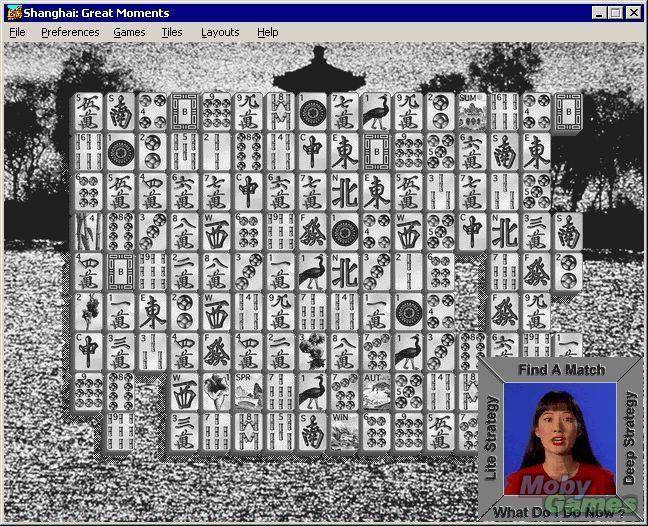Click What Do I Do Now?
Viewport: 648px width, 526px height.
(x=559, y=513)
